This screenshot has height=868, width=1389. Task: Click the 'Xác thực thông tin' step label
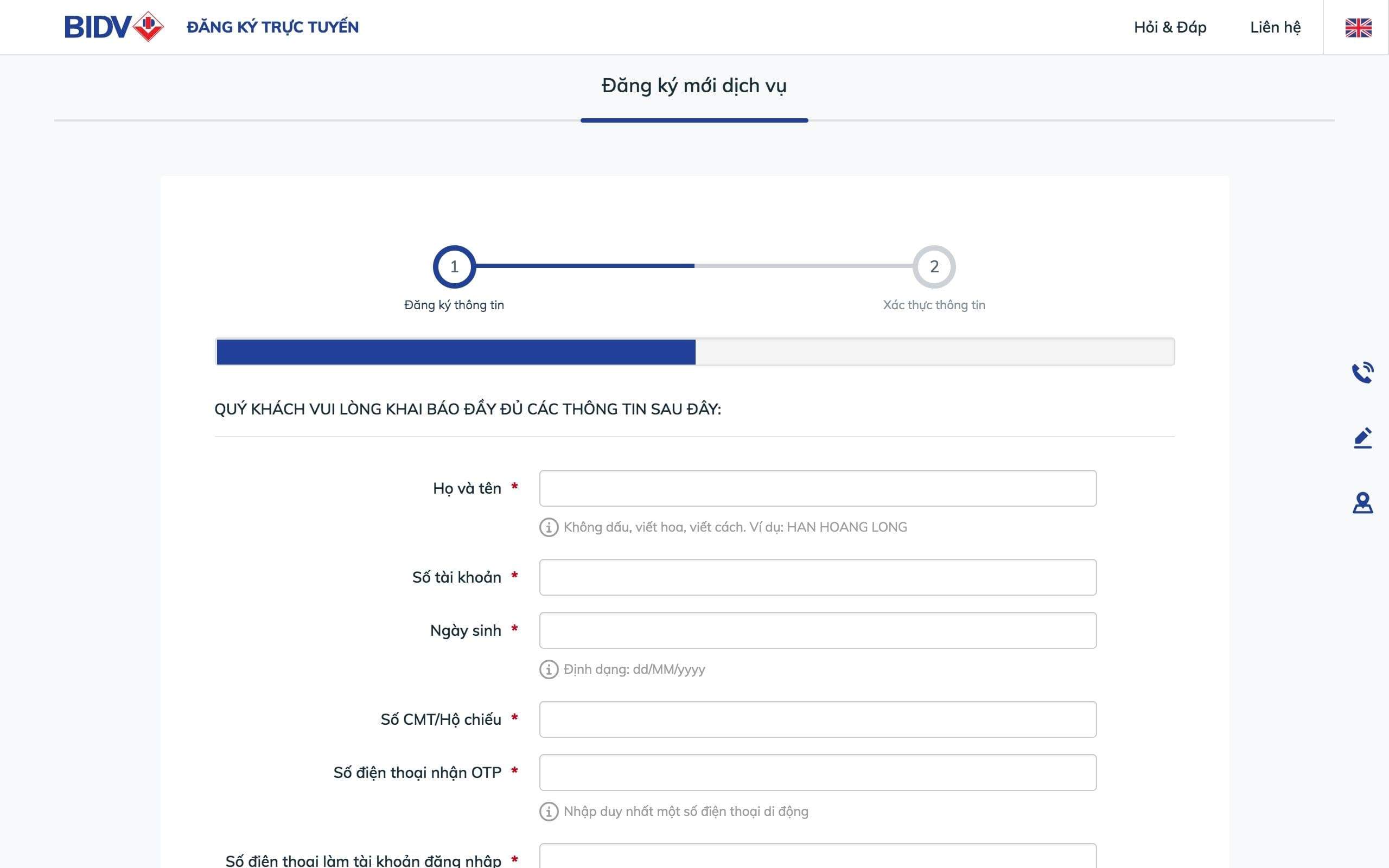934,305
